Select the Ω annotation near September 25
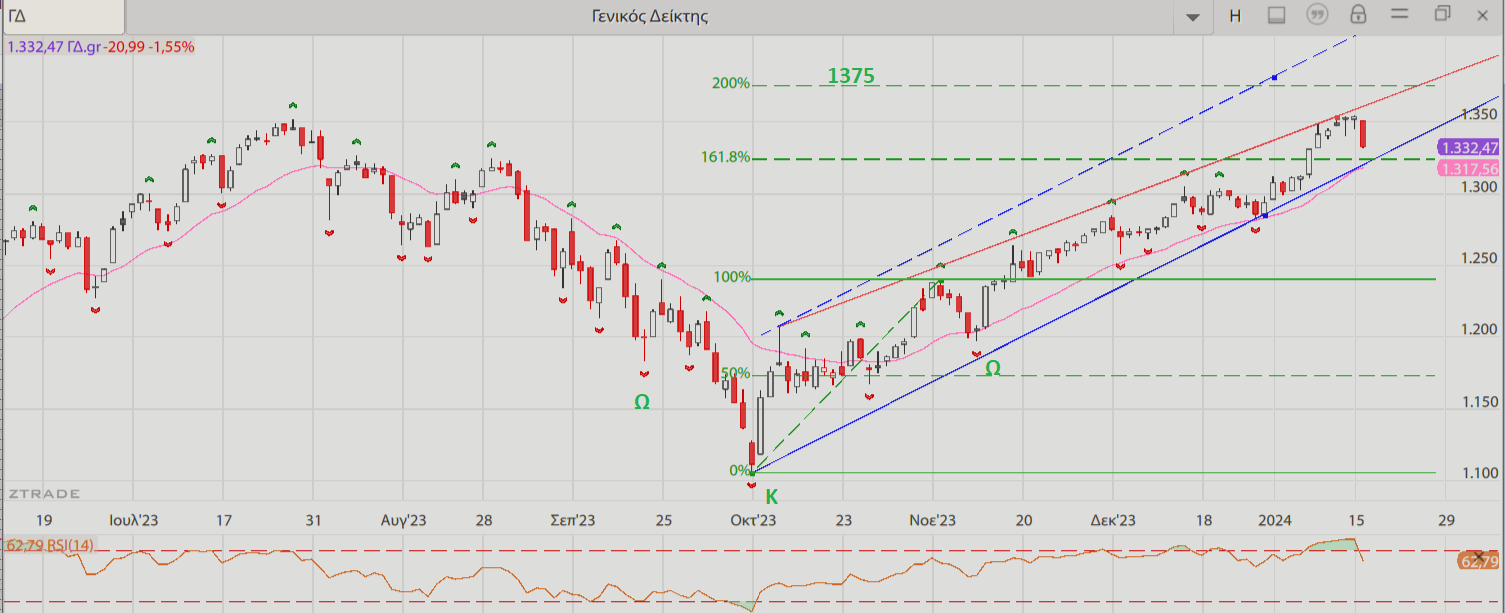 [x=642, y=402]
